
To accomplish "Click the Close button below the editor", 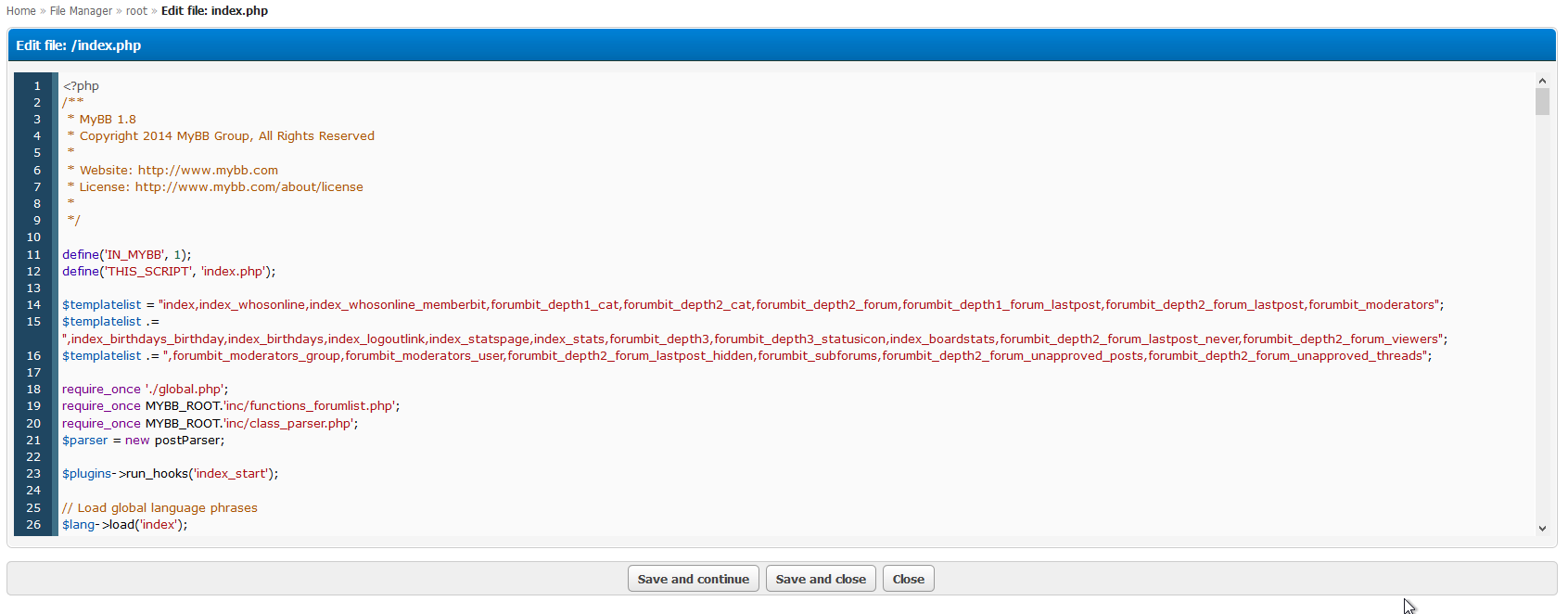I will pos(908,579).
